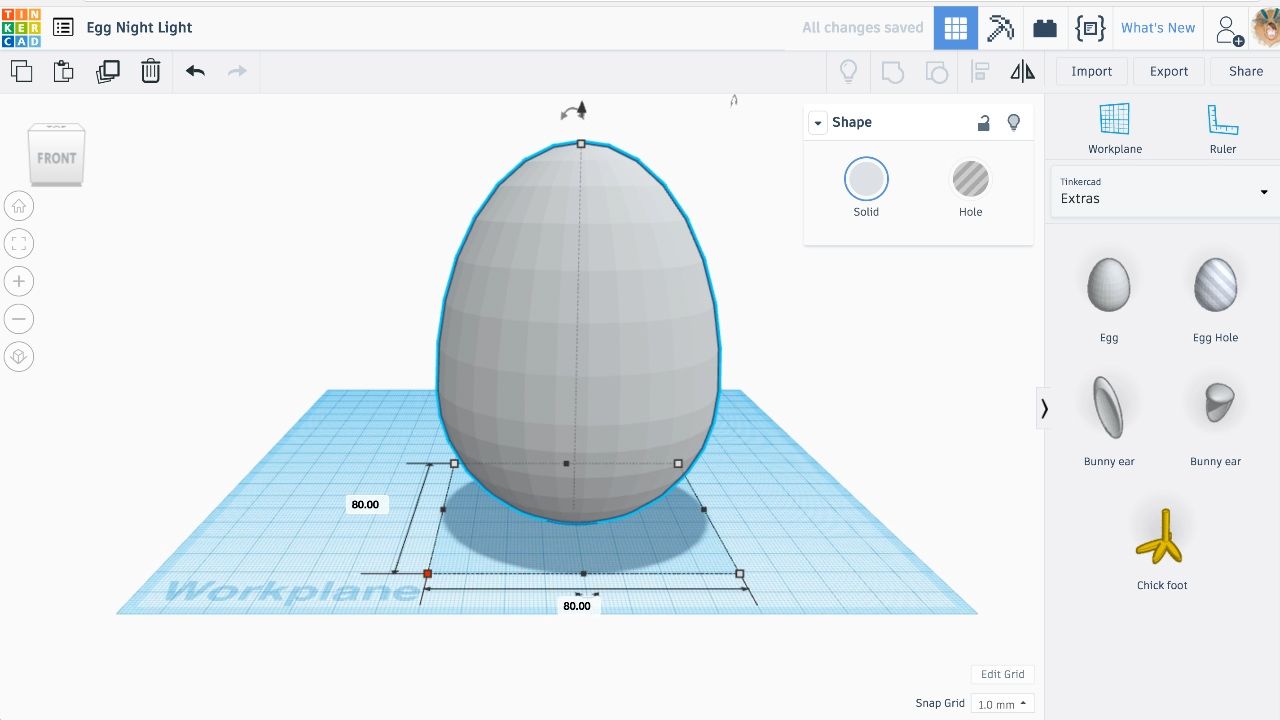The height and width of the screenshot is (720, 1280).
Task: Select the Ruler tool
Action: click(1223, 129)
